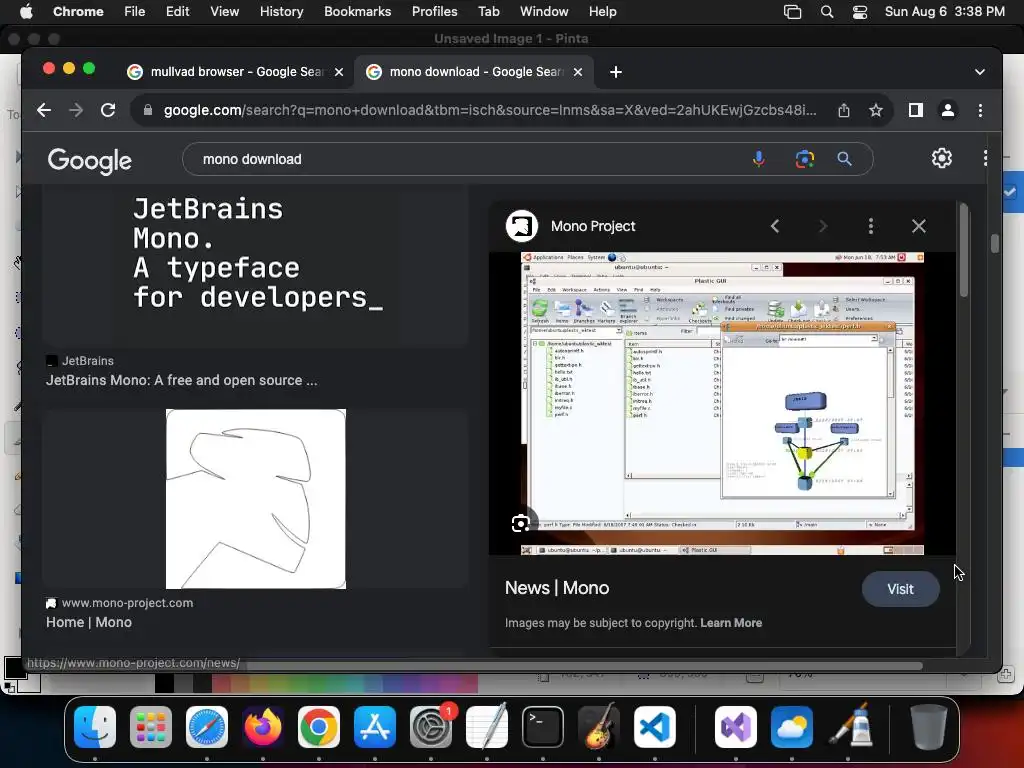Launch Firefox from the Dock
Viewport: 1024px width, 768px height.
(263, 727)
